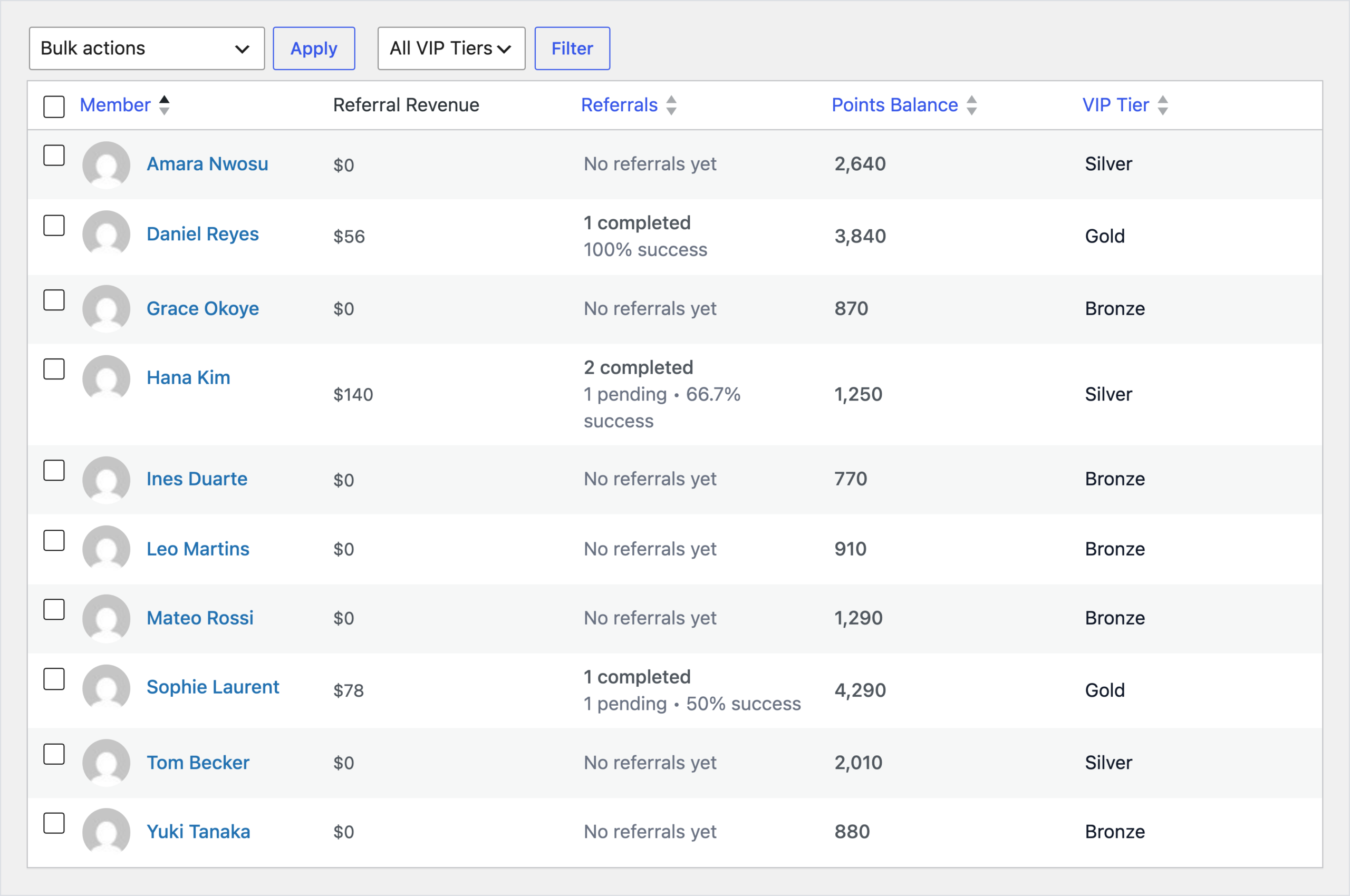The height and width of the screenshot is (896, 1350).
Task: Sort table by Referrals column
Action: click(619, 105)
